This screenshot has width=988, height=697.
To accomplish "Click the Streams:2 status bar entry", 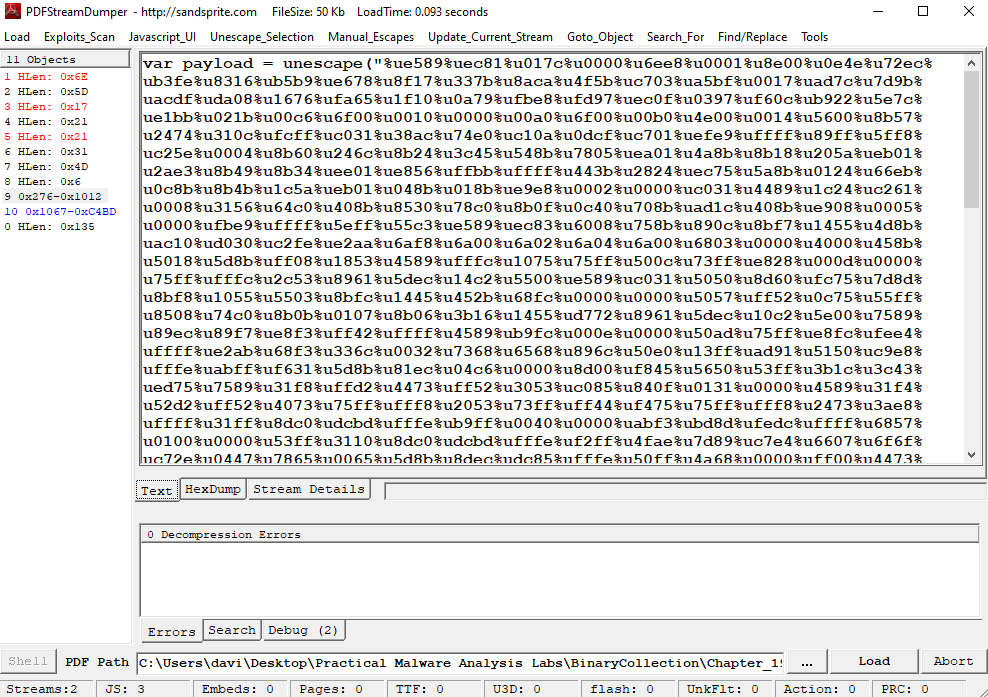I will (x=46, y=689).
